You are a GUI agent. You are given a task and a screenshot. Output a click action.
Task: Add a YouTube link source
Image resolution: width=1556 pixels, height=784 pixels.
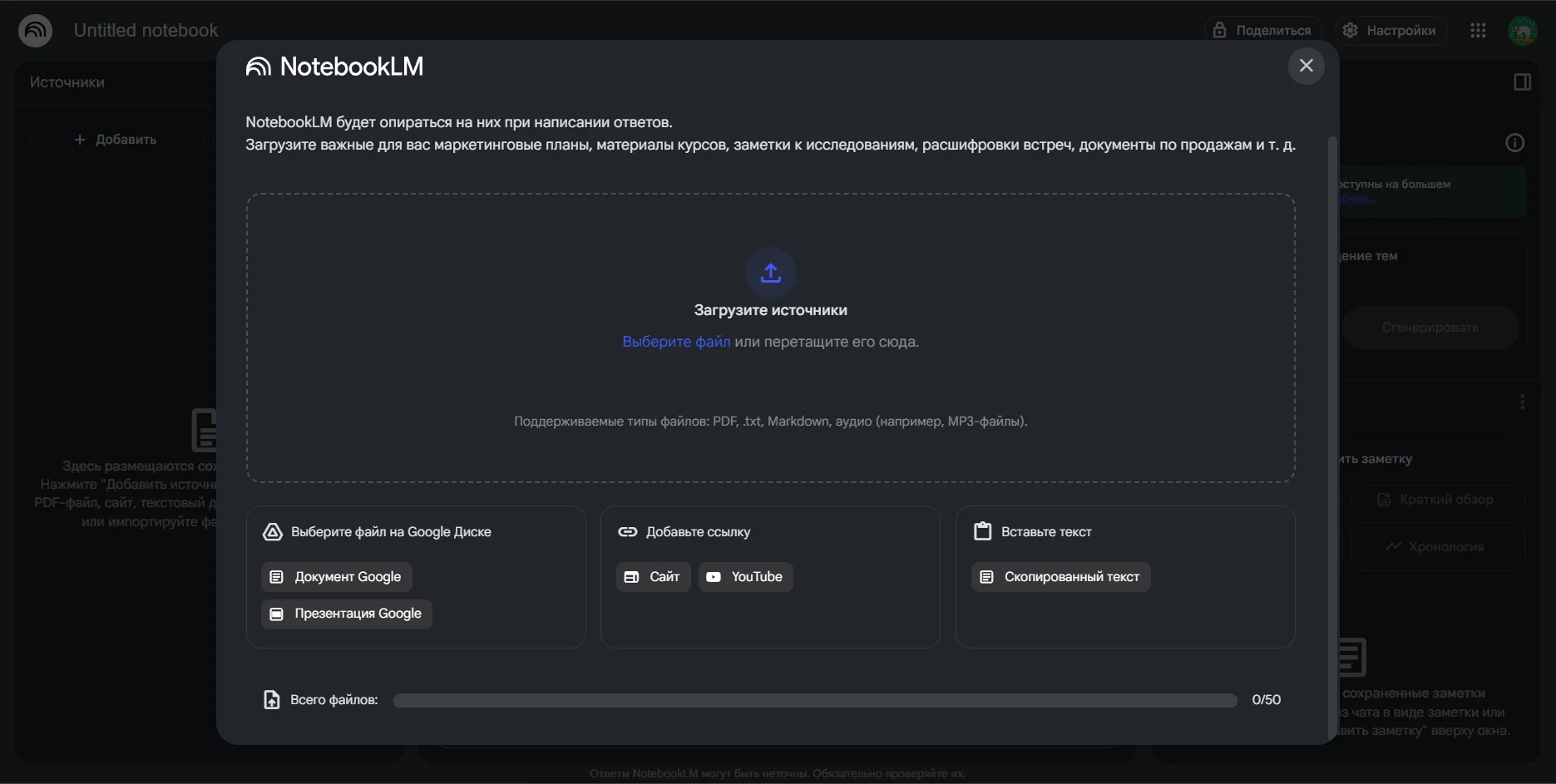[746, 577]
